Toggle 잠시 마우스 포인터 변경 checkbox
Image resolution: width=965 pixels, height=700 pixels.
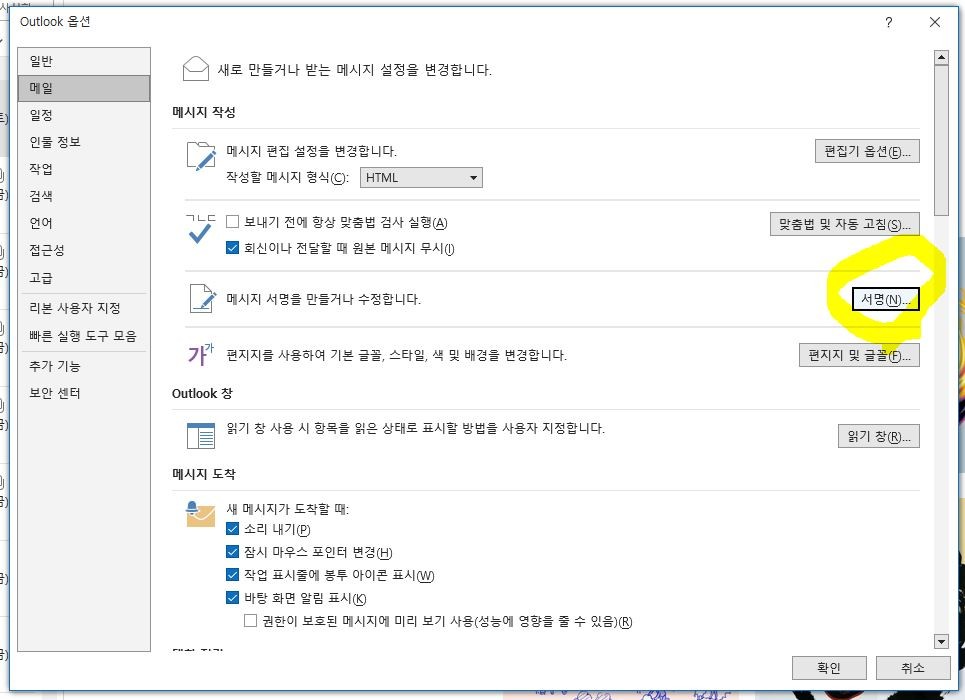(233, 552)
